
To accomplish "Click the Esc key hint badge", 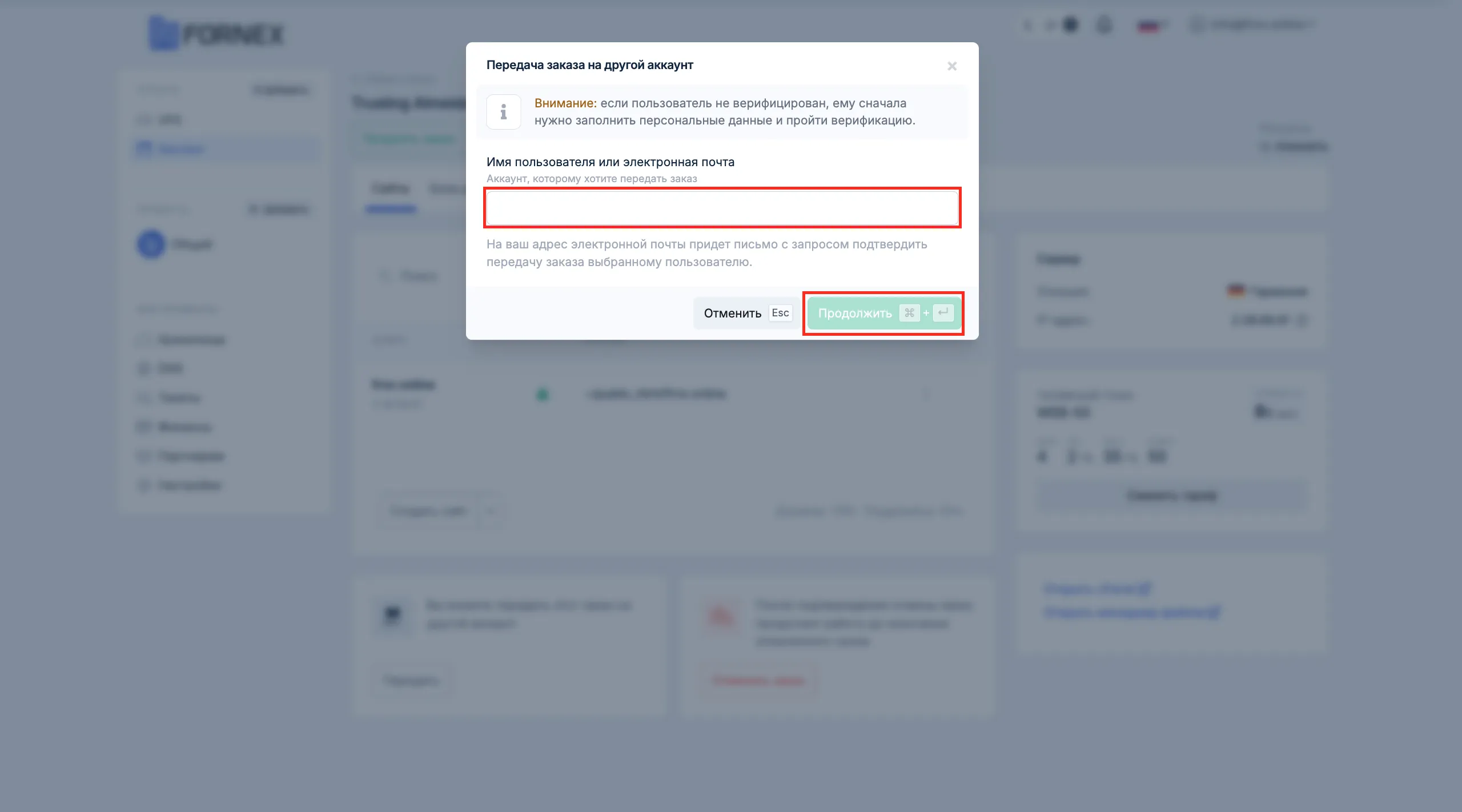I will [x=780, y=313].
